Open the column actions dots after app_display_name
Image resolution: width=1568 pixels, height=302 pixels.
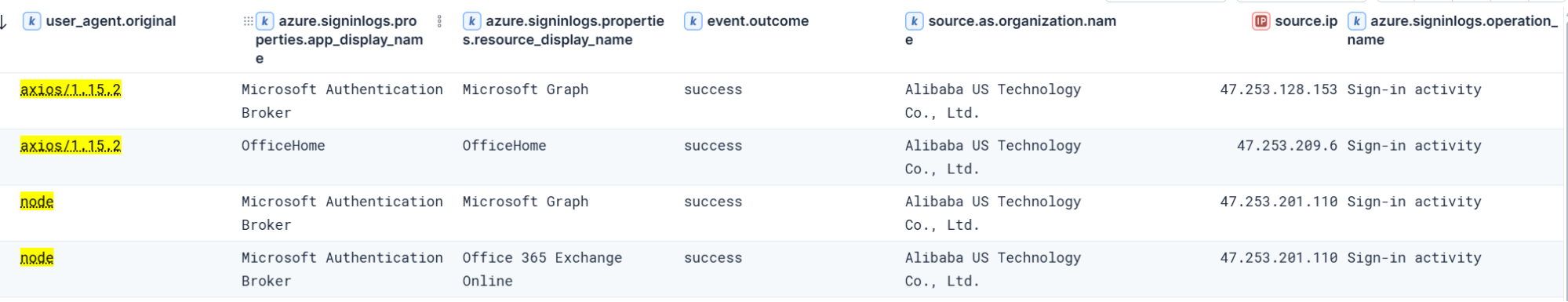439,21
